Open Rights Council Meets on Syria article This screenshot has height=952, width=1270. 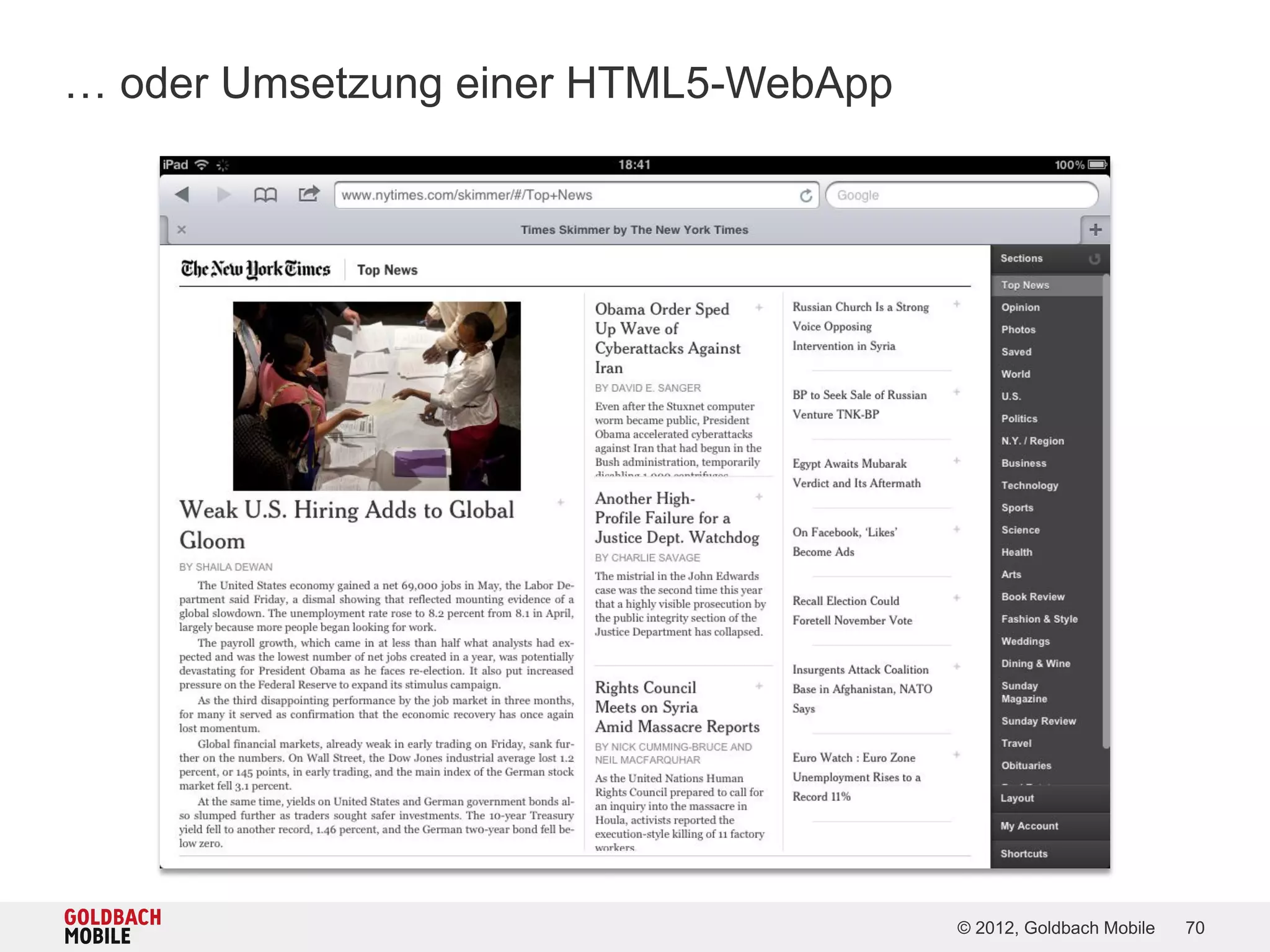click(677, 707)
